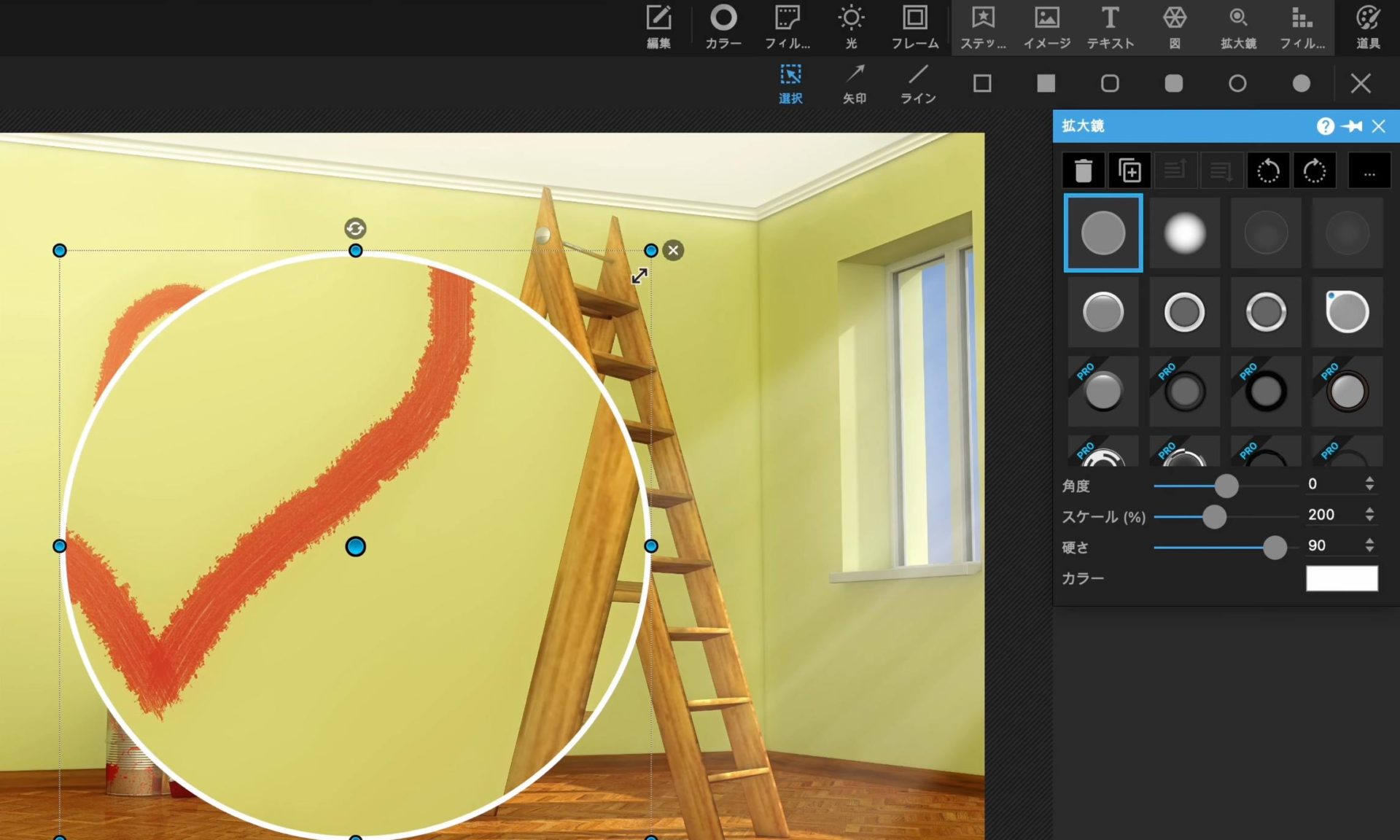The height and width of the screenshot is (840, 1400).
Task: Decrease スケール value with down stepper arrow
Action: [1369, 519]
